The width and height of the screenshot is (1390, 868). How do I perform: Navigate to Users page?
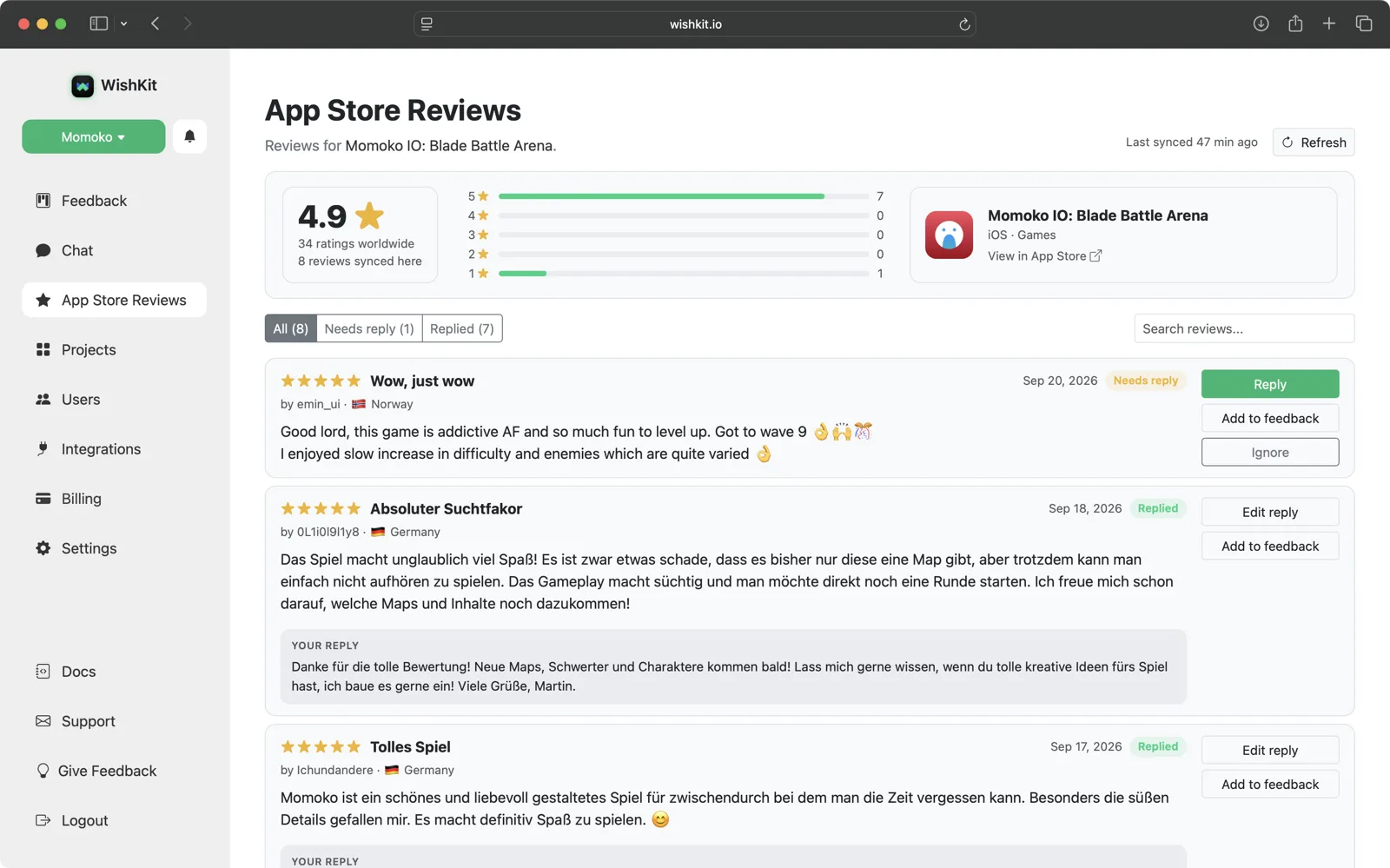[x=115, y=400]
